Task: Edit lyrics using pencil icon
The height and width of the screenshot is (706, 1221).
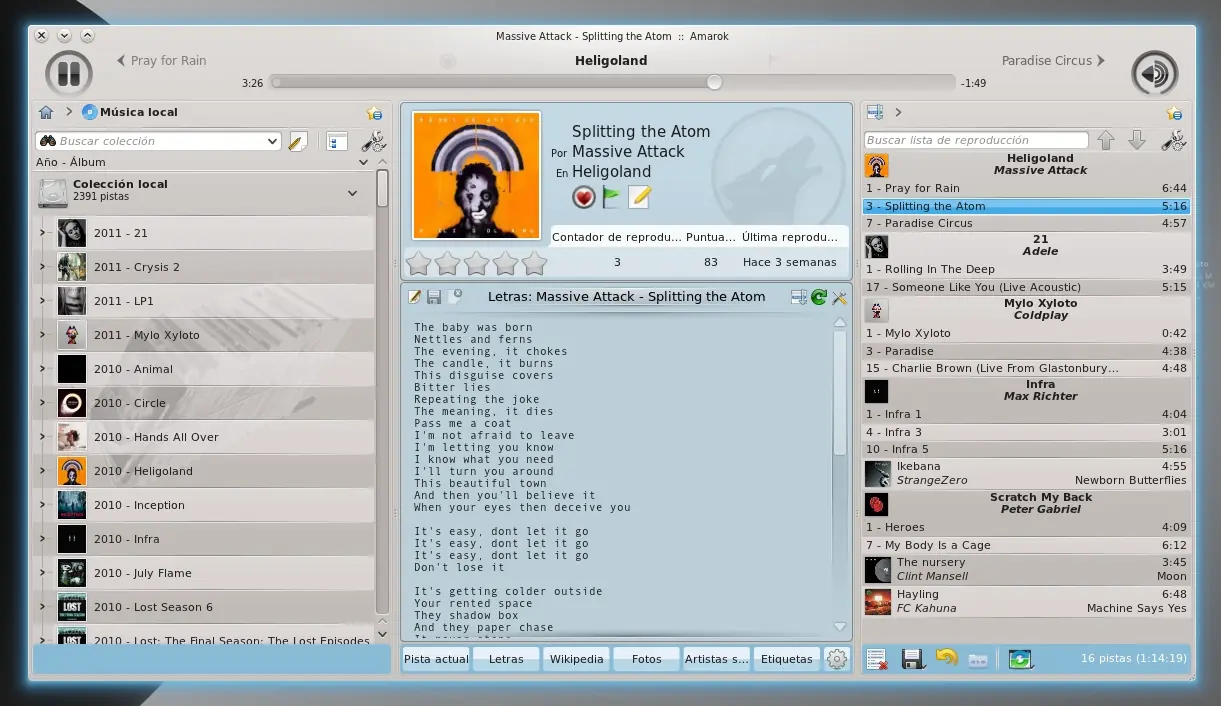Action: click(415, 297)
